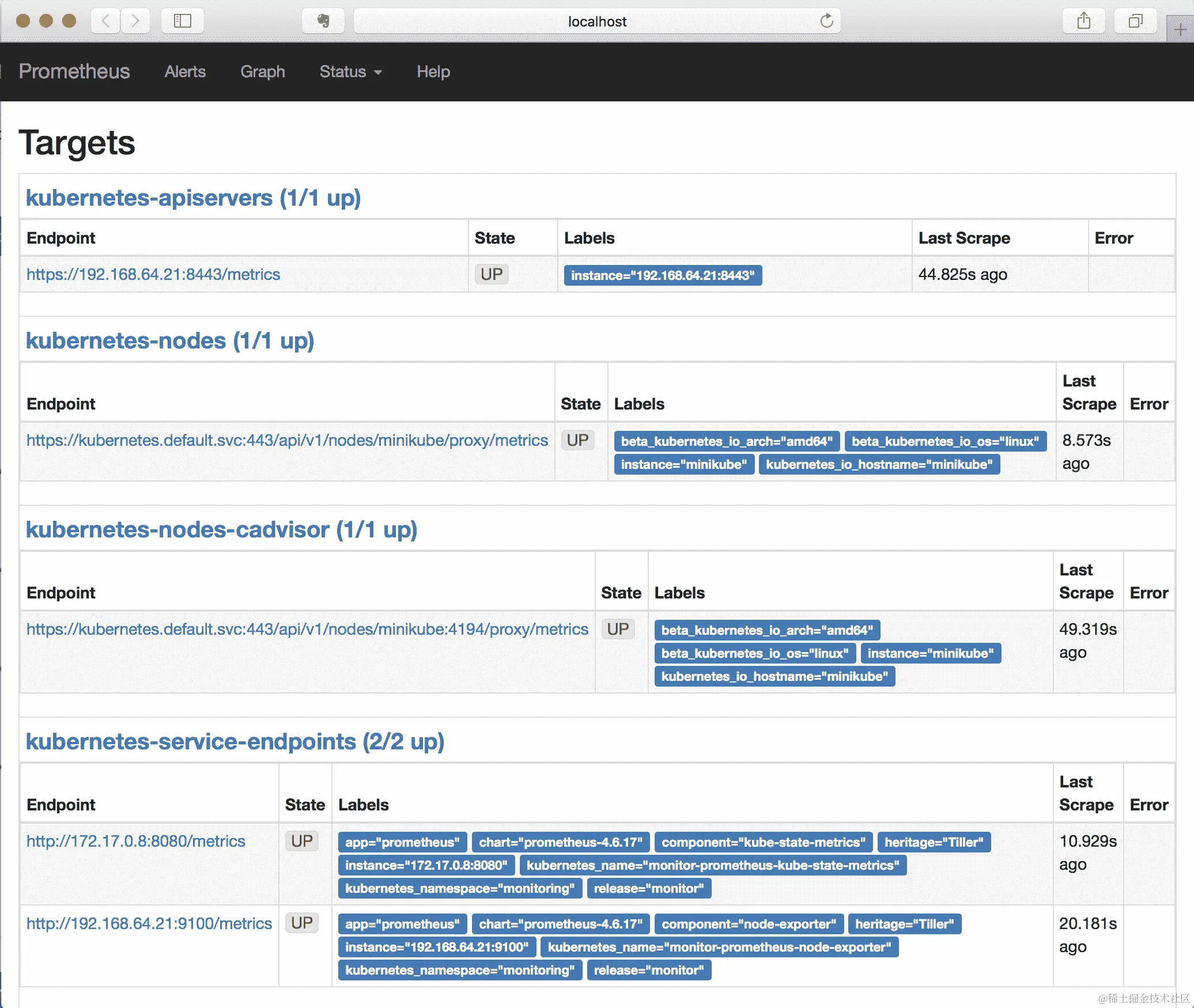The width and height of the screenshot is (1194, 1008).
Task: Click the Evernote elephant extension icon
Action: point(323,21)
